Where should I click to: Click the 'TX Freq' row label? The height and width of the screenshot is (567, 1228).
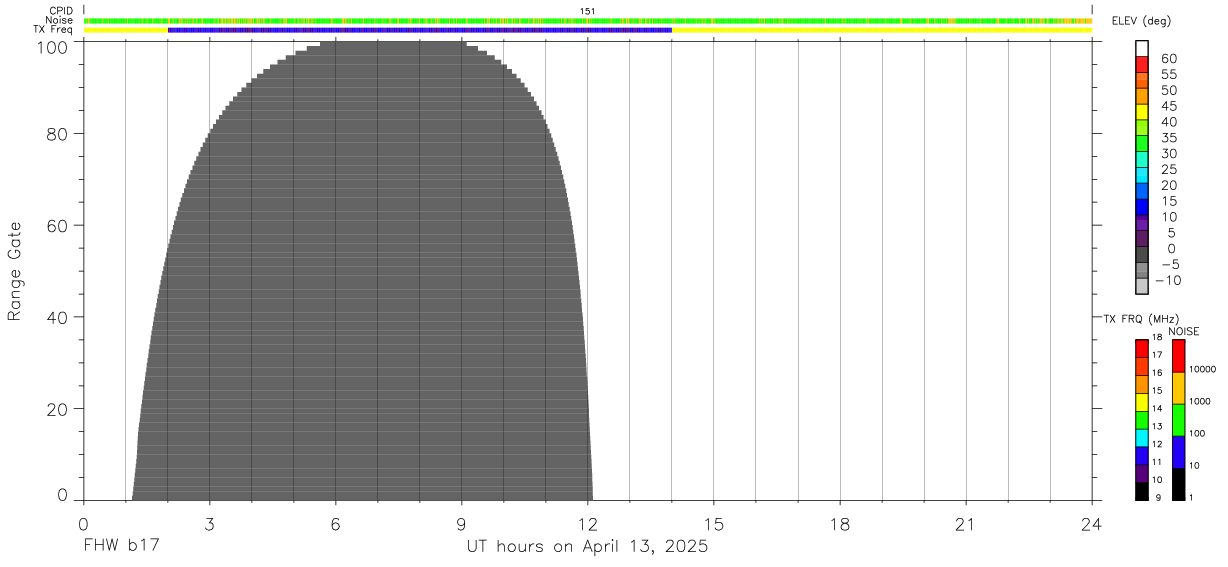(x=55, y=30)
